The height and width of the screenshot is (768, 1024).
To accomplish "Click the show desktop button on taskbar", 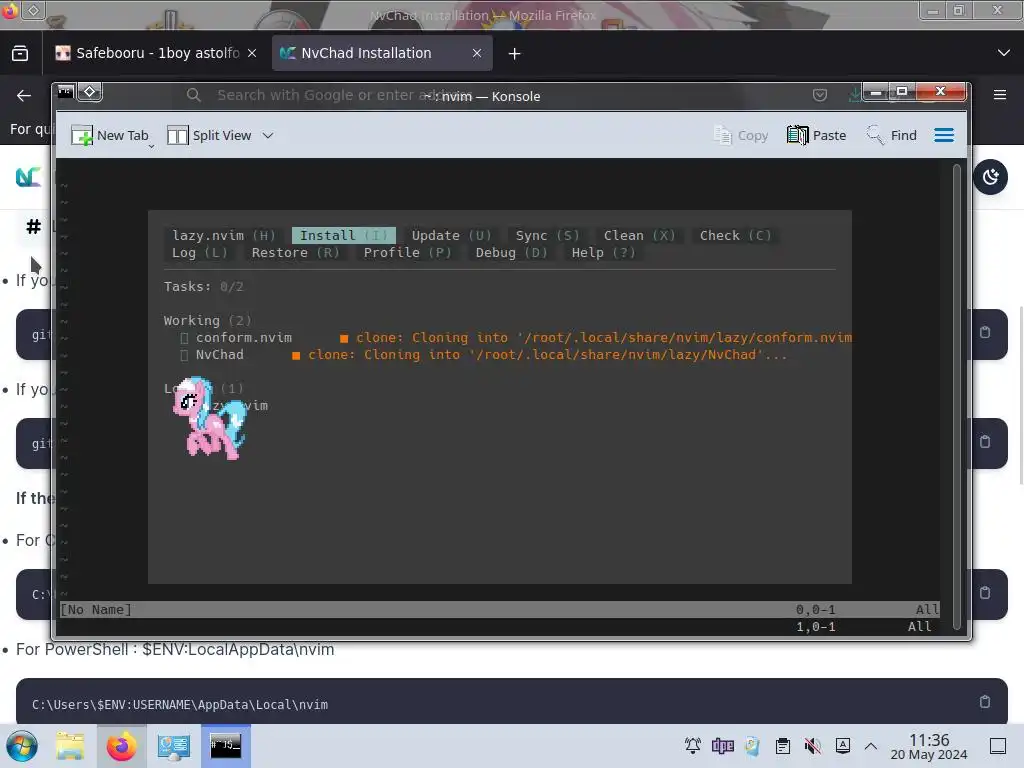I will point(998,746).
